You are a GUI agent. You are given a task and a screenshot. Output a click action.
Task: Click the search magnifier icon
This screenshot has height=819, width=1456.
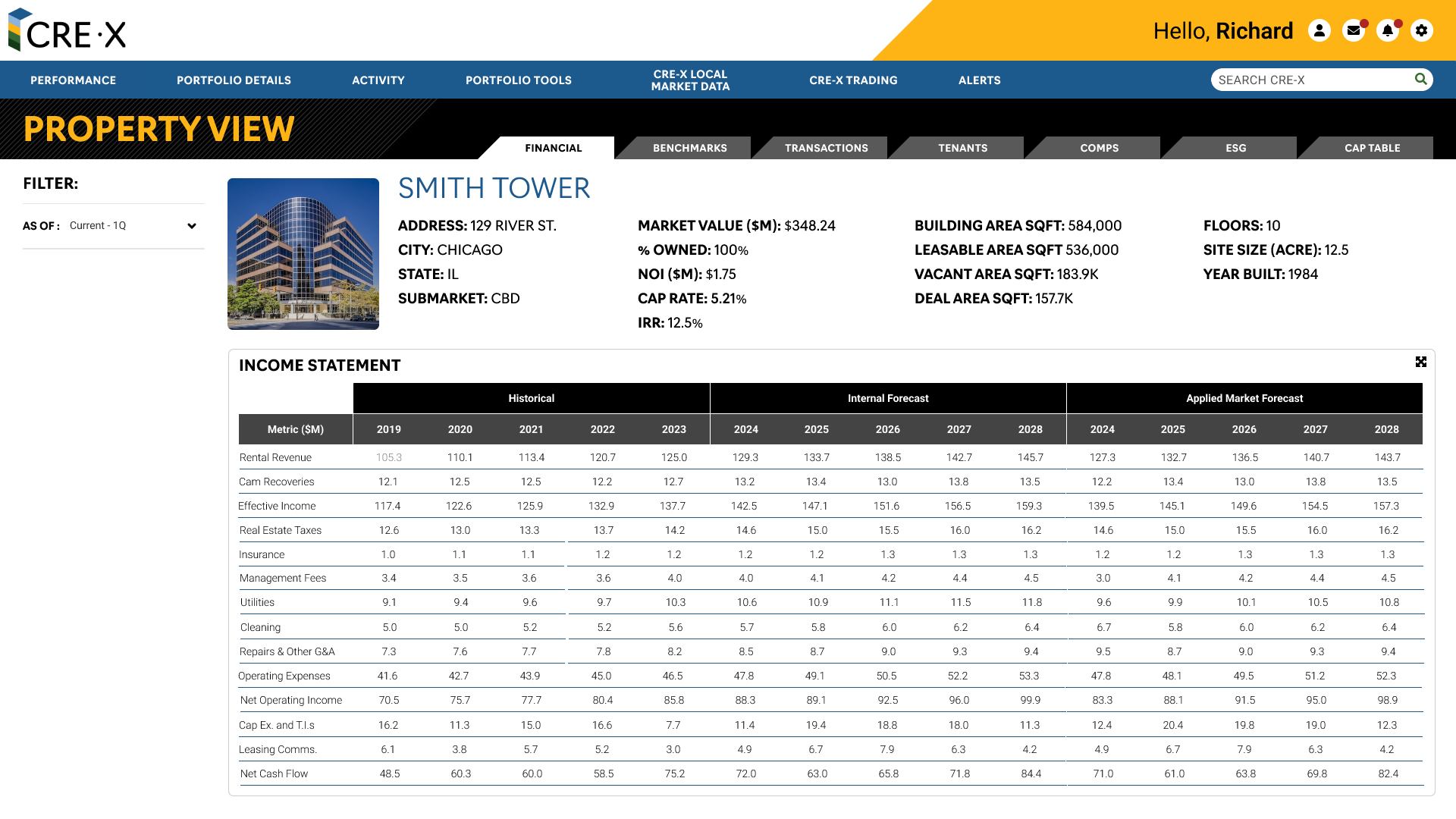(1420, 79)
